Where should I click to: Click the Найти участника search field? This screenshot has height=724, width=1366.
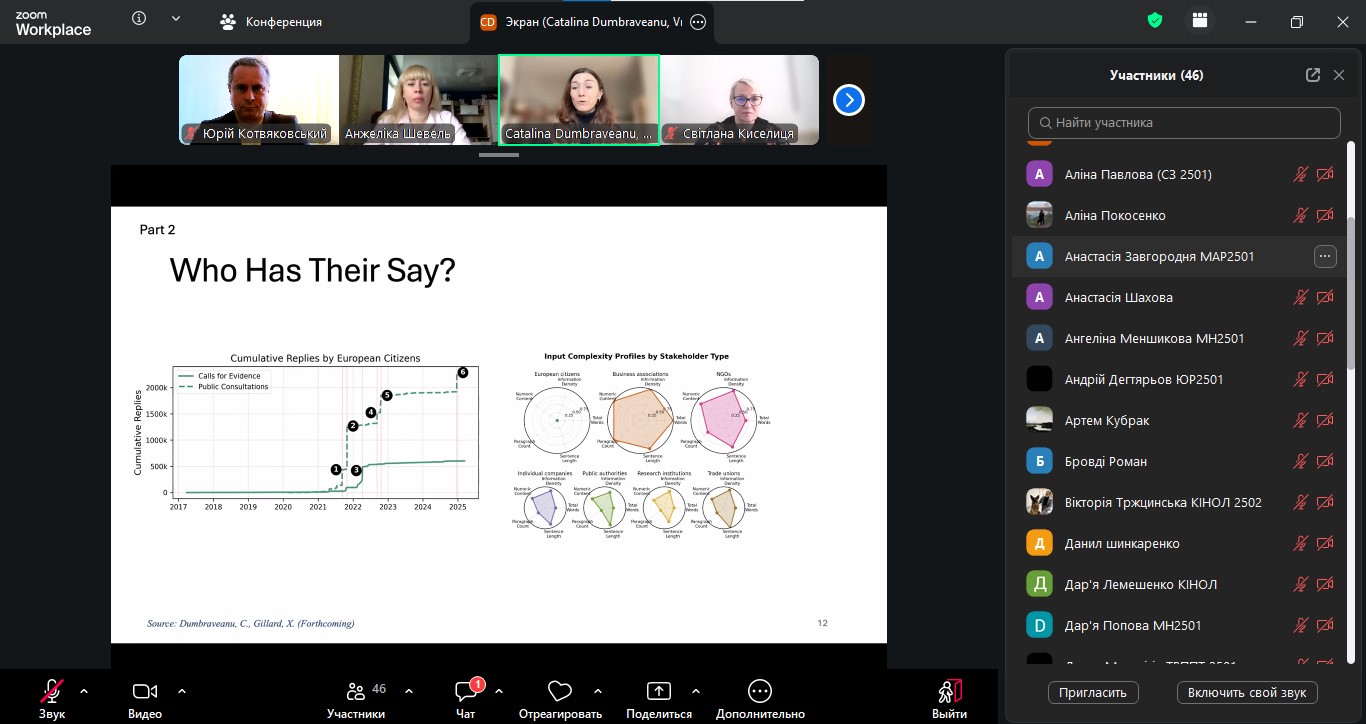[1184, 123]
